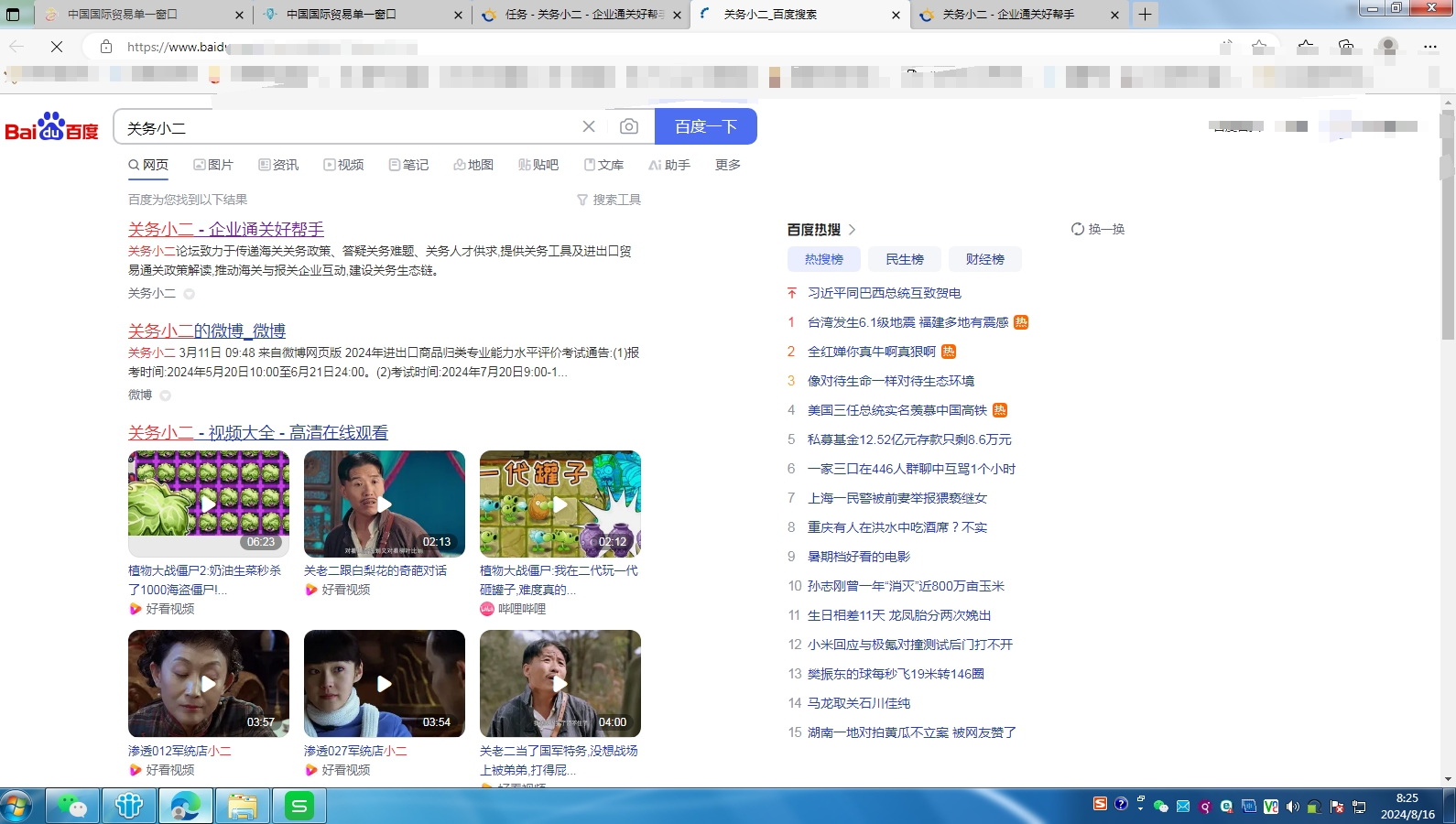Click the Baidu logo

[x=52, y=127]
